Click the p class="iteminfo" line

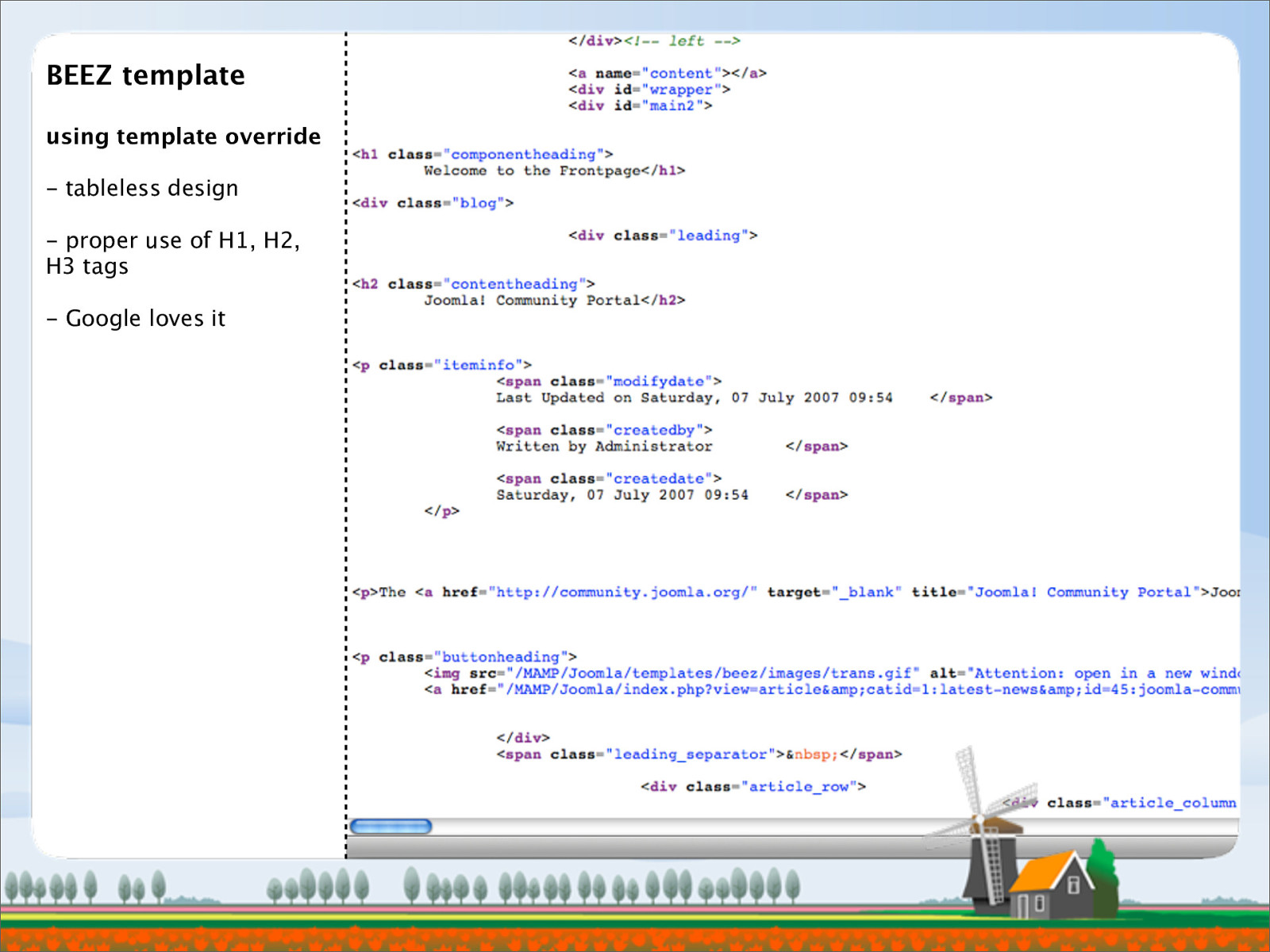tap(442, 366)
